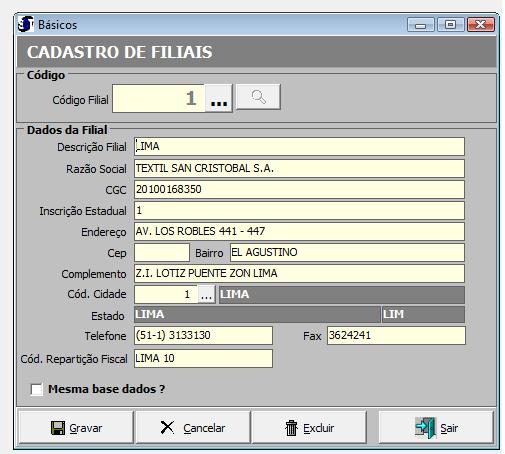Click the app icon in the title bar

pyautogui.click(x=26, y=24)
